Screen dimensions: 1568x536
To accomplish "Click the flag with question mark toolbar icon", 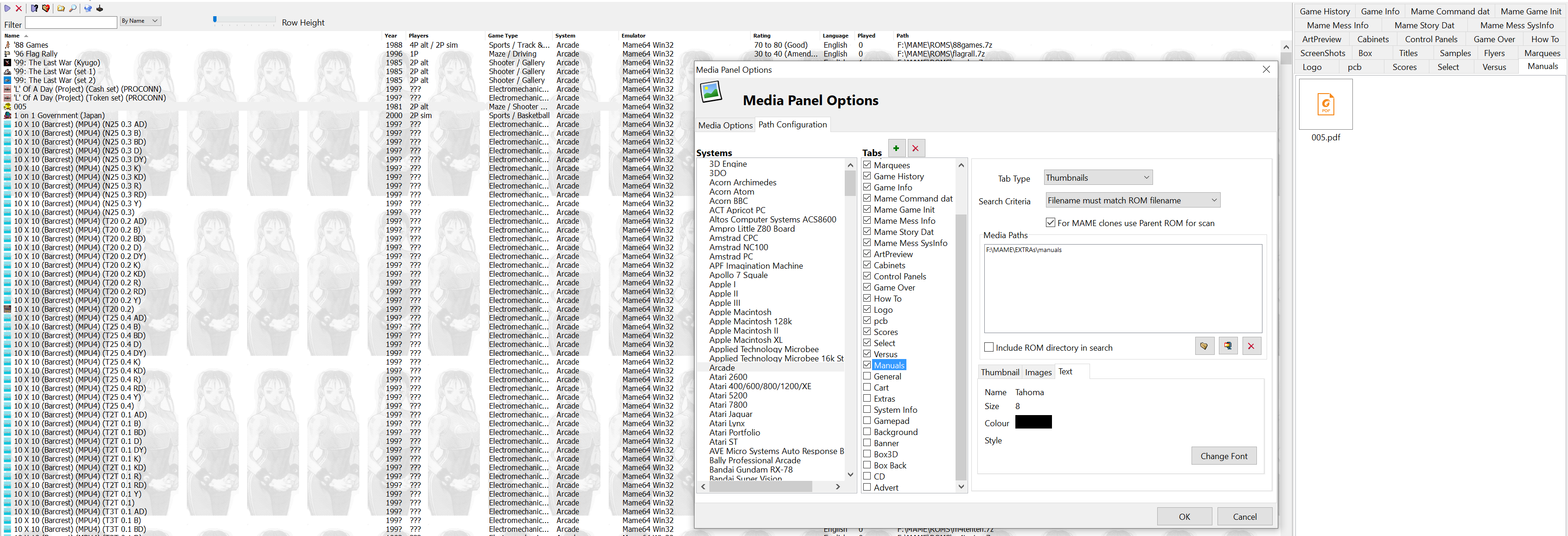I will click(x=35, y=8).
